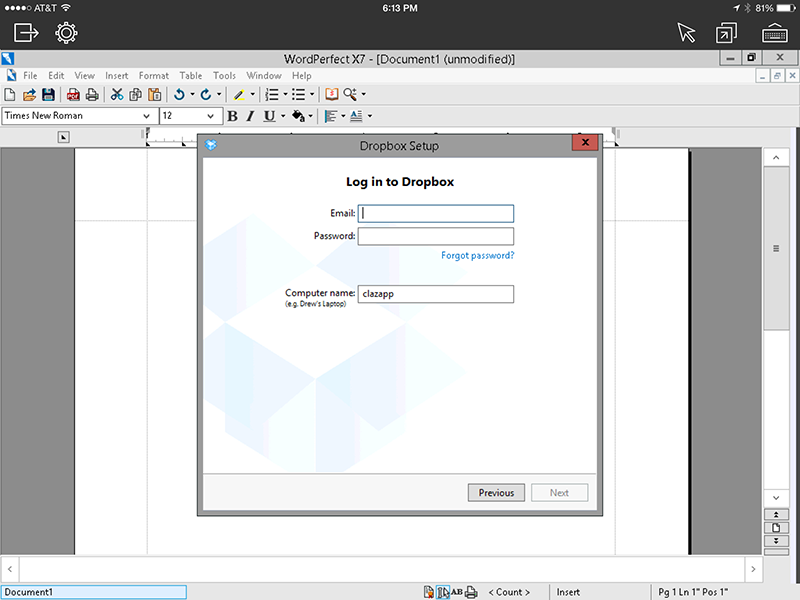This screenshot has height=600, width=800.
Task: Expand the numbering style arrow
Action: [x=285, y=94]
